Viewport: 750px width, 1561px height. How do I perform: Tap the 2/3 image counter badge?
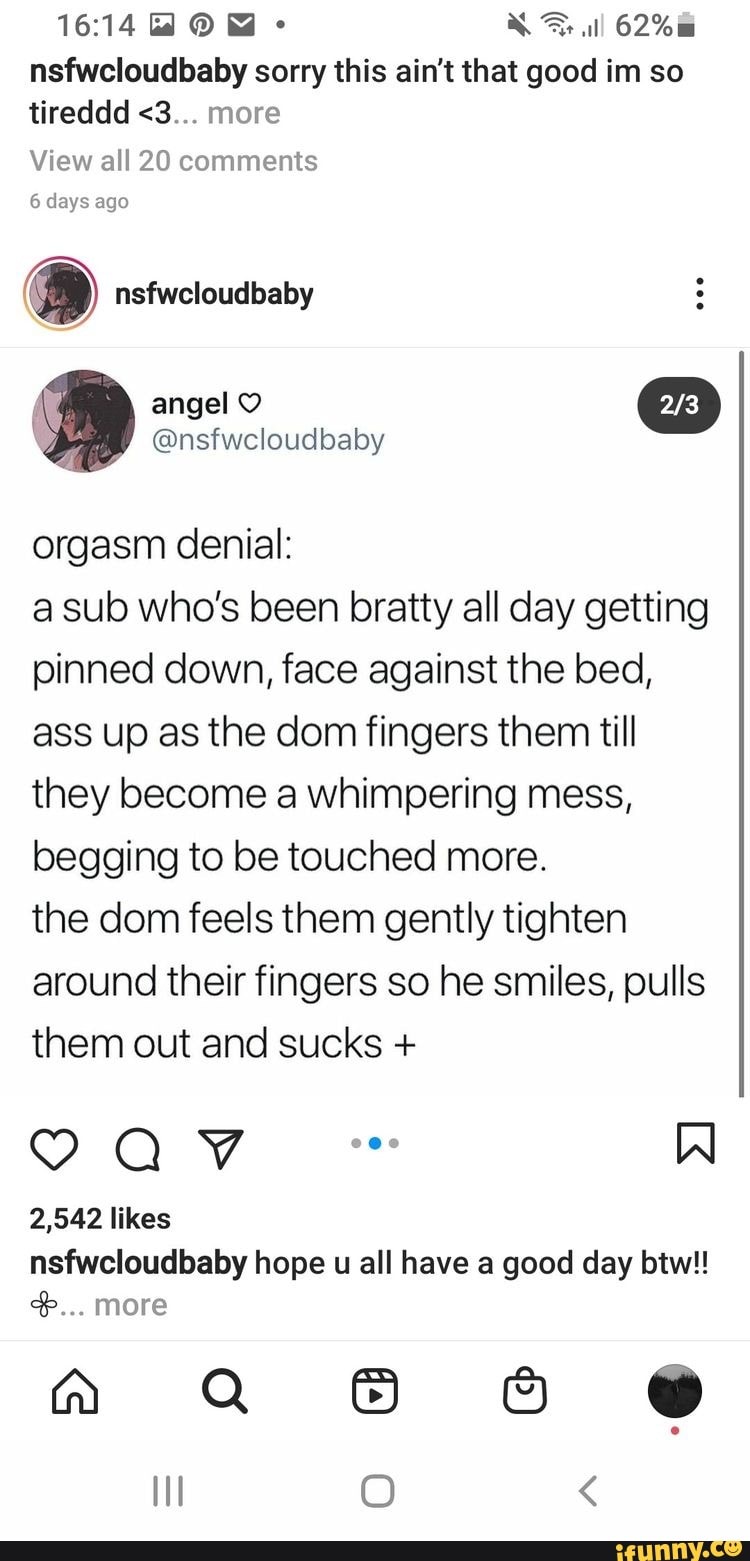pos(679,406)
